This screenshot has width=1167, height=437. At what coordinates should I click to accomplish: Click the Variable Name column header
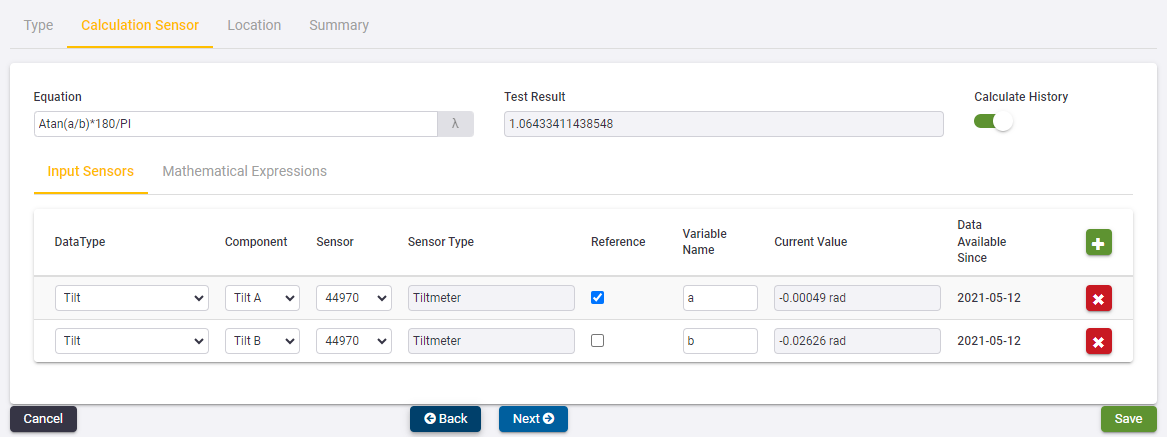pos(705,242)
